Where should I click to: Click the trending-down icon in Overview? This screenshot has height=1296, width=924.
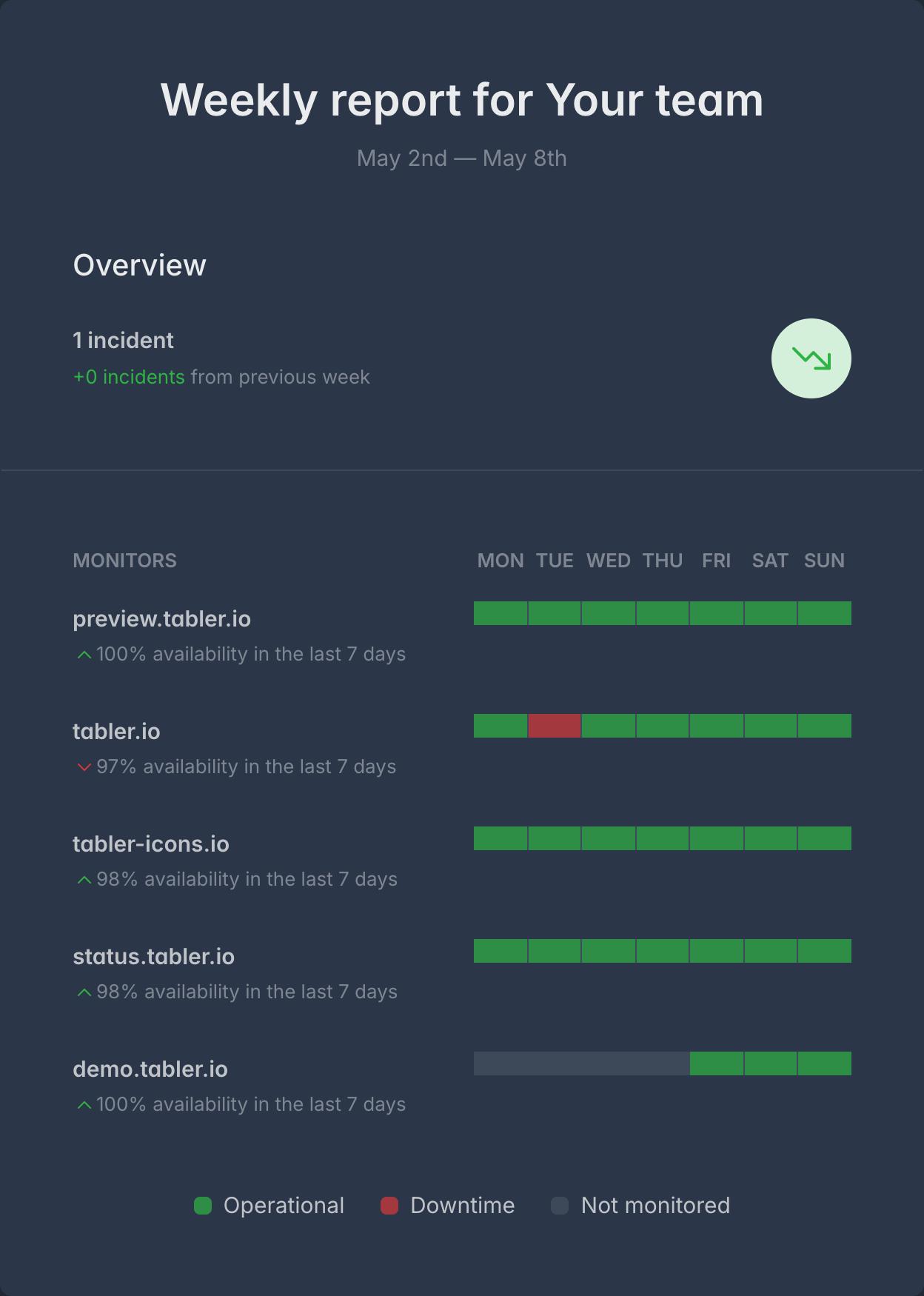pos(811,358)
